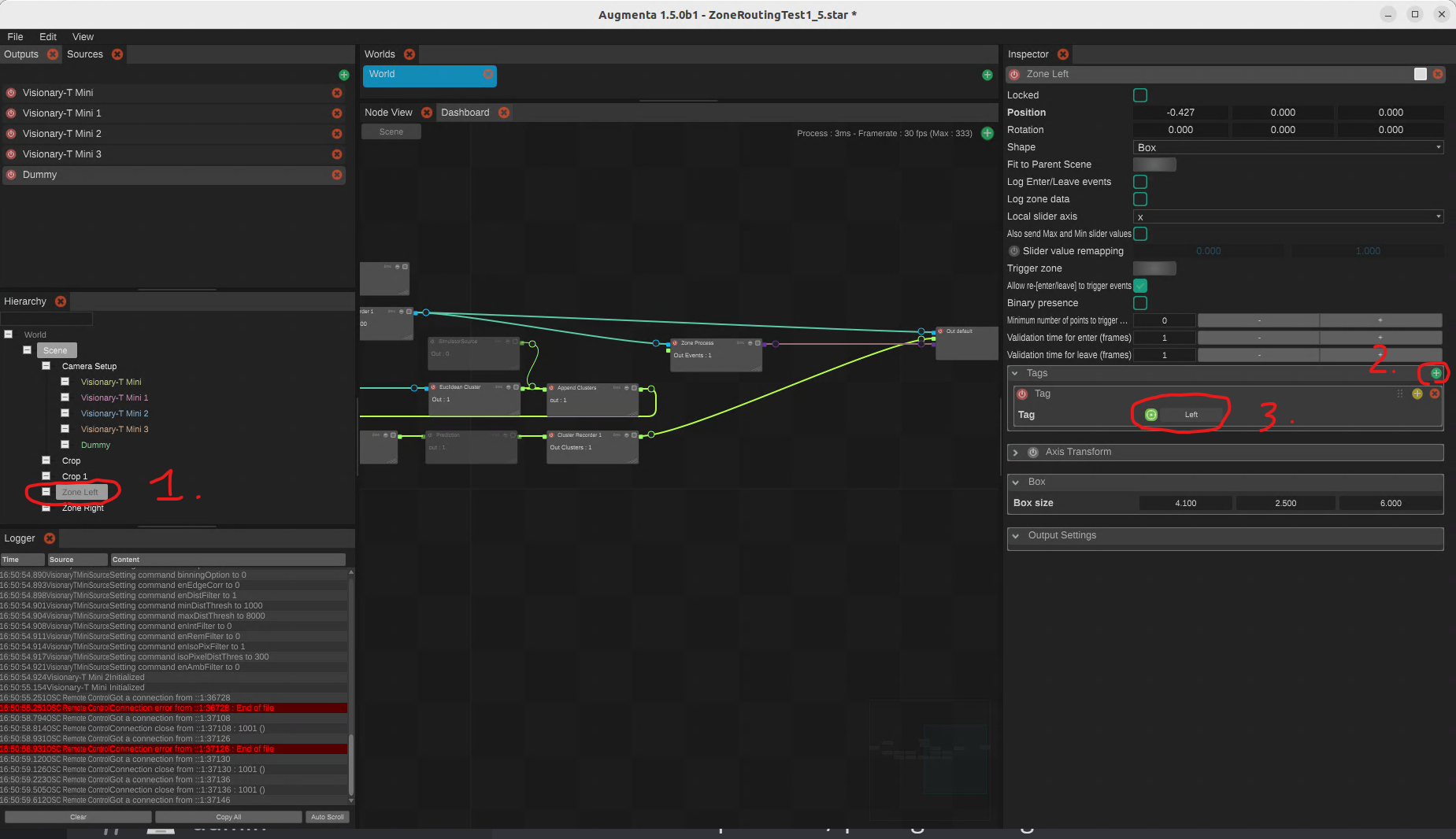This screenshot has width=1456, height=839.
Task: Click the Zone Left color swatch
Action: pos(1421,74)
